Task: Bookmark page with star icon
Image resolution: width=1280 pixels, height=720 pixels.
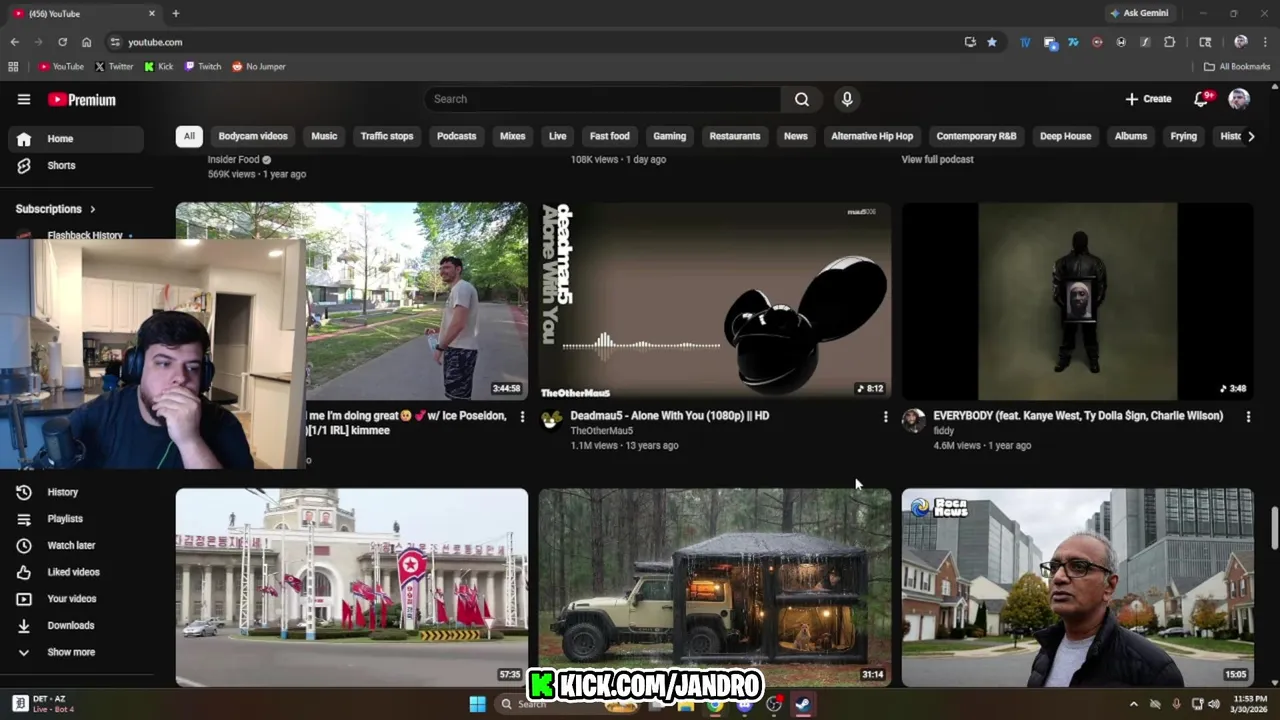Action: coord(992,42)
